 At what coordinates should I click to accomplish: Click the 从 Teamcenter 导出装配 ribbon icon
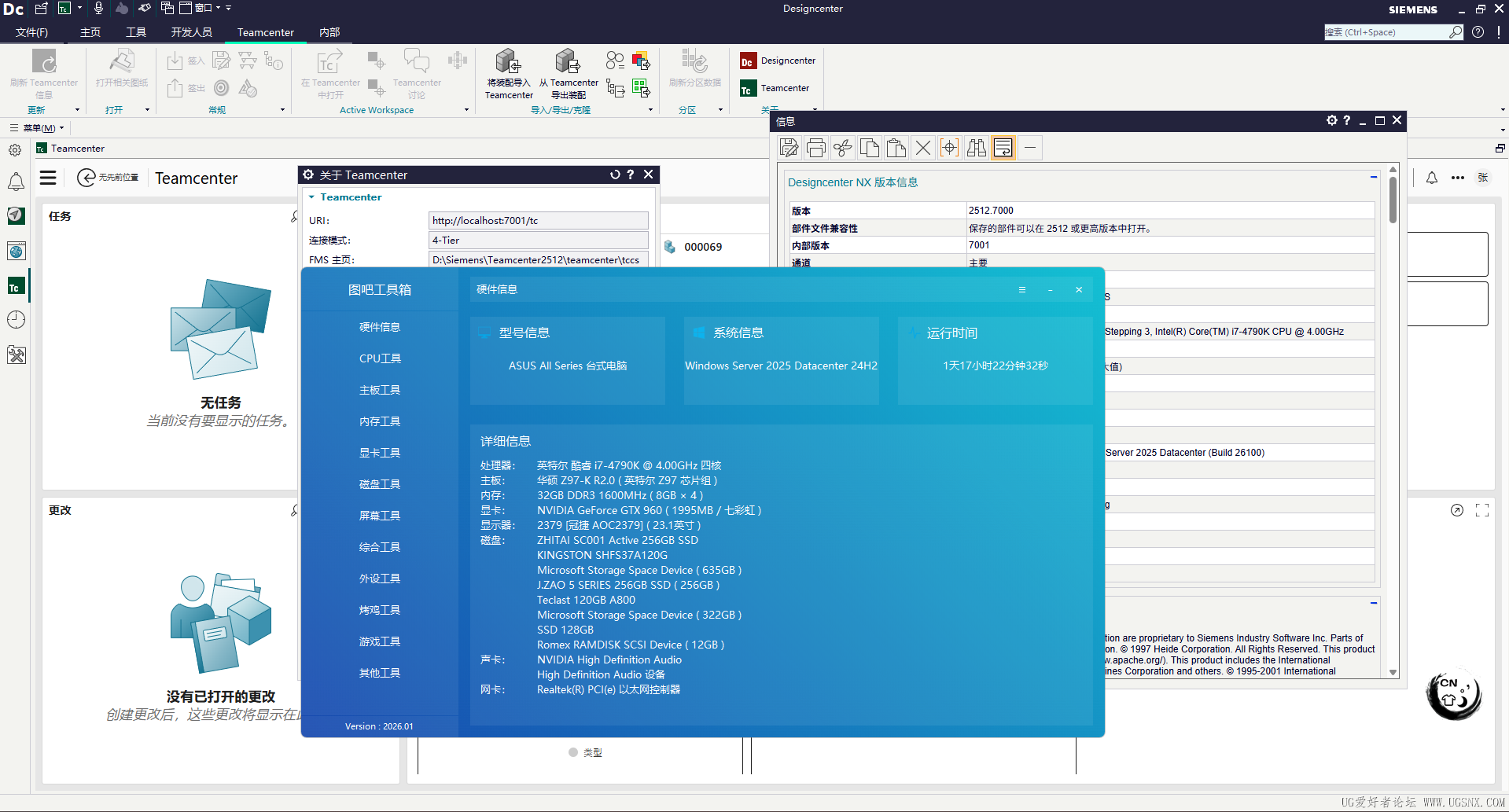pos(568,62)
